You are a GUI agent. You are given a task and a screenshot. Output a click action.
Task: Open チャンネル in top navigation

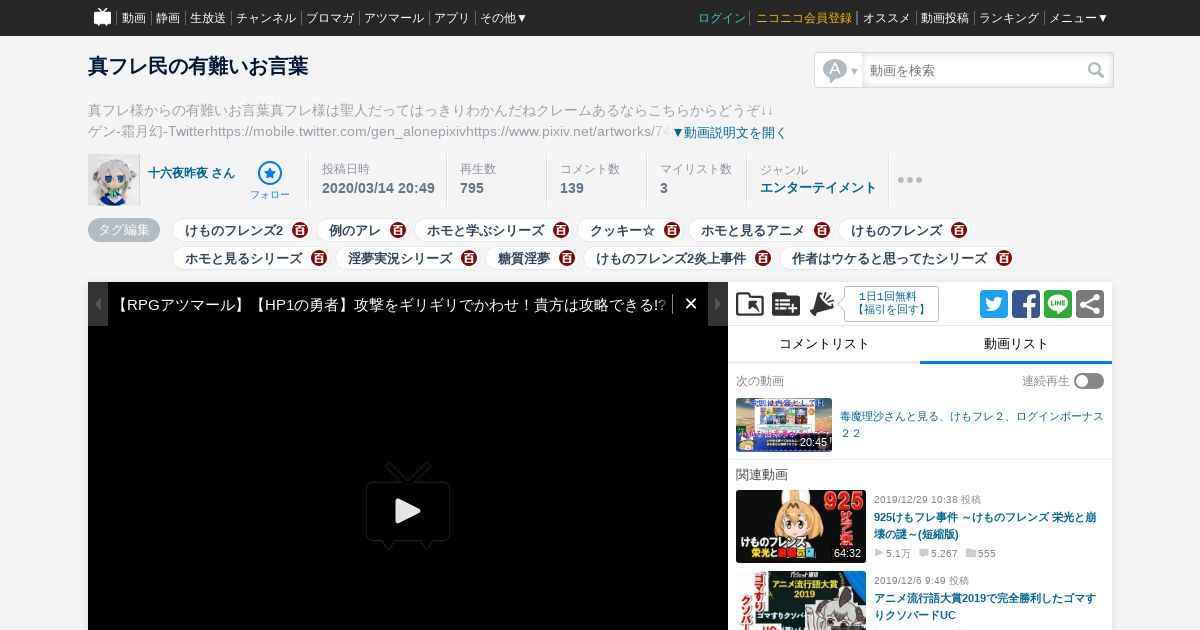coord(266,18)
